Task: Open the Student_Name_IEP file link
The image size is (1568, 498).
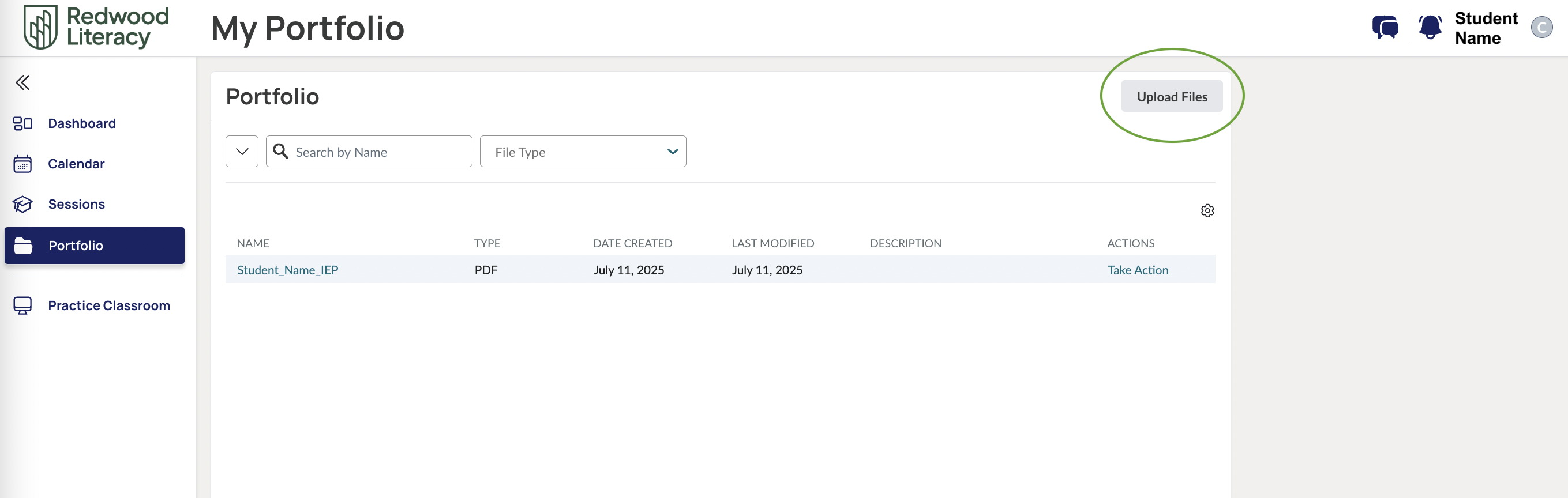Action: click(287, 270)
